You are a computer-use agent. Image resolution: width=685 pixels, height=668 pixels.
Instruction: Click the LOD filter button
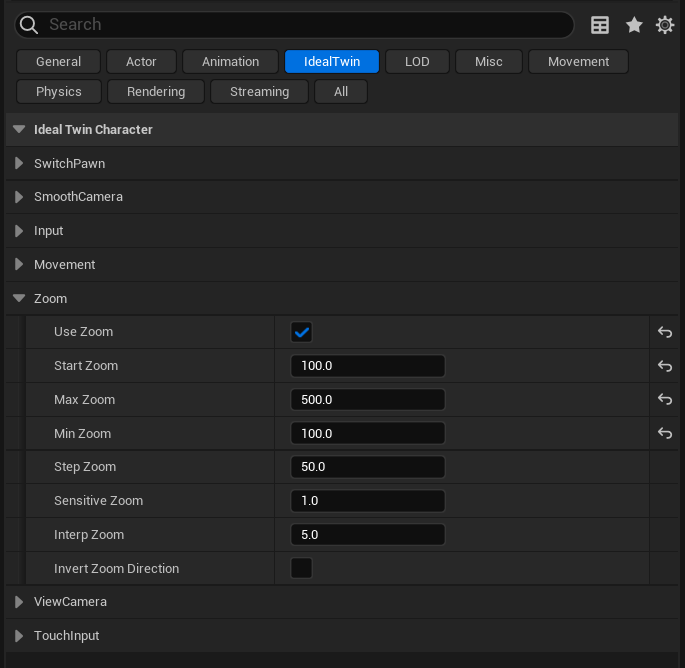(417, 62)
